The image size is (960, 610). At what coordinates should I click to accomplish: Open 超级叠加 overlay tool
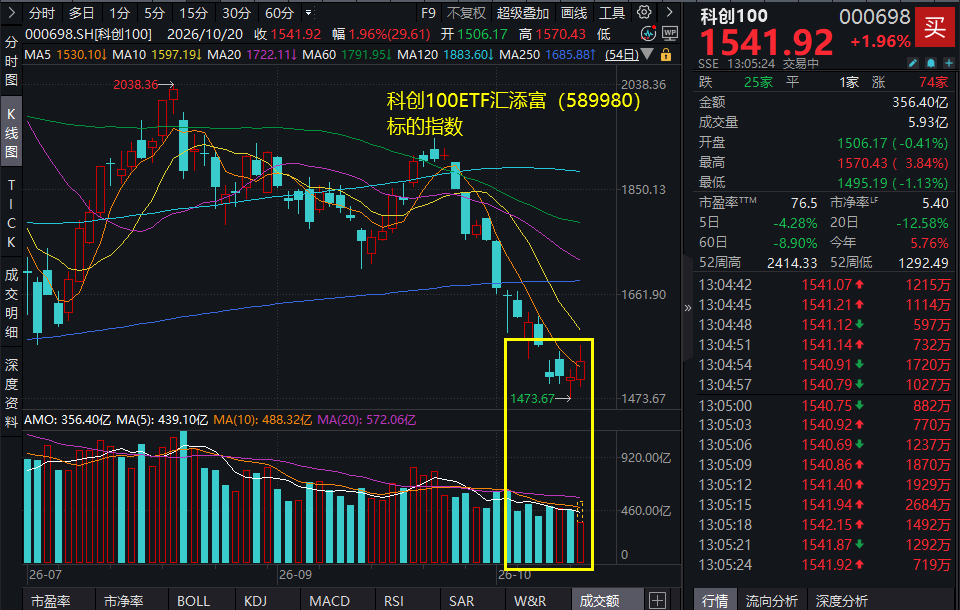click(523, 13)
